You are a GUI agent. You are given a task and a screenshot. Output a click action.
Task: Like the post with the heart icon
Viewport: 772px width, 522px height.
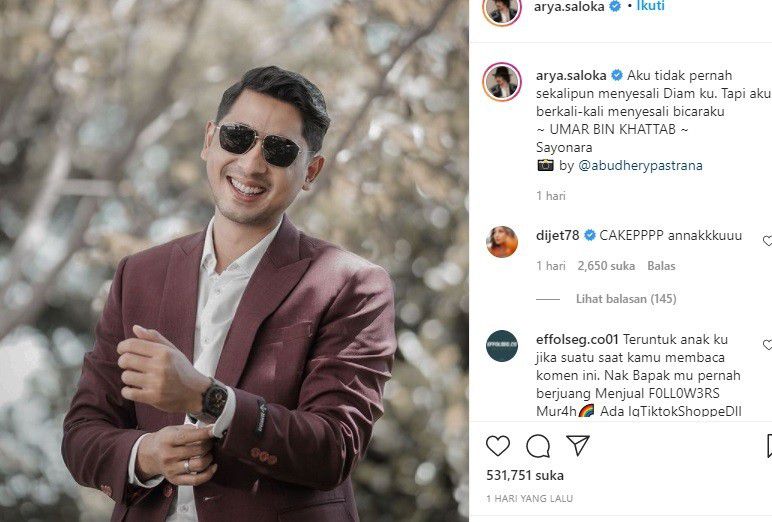click(498, 446)
